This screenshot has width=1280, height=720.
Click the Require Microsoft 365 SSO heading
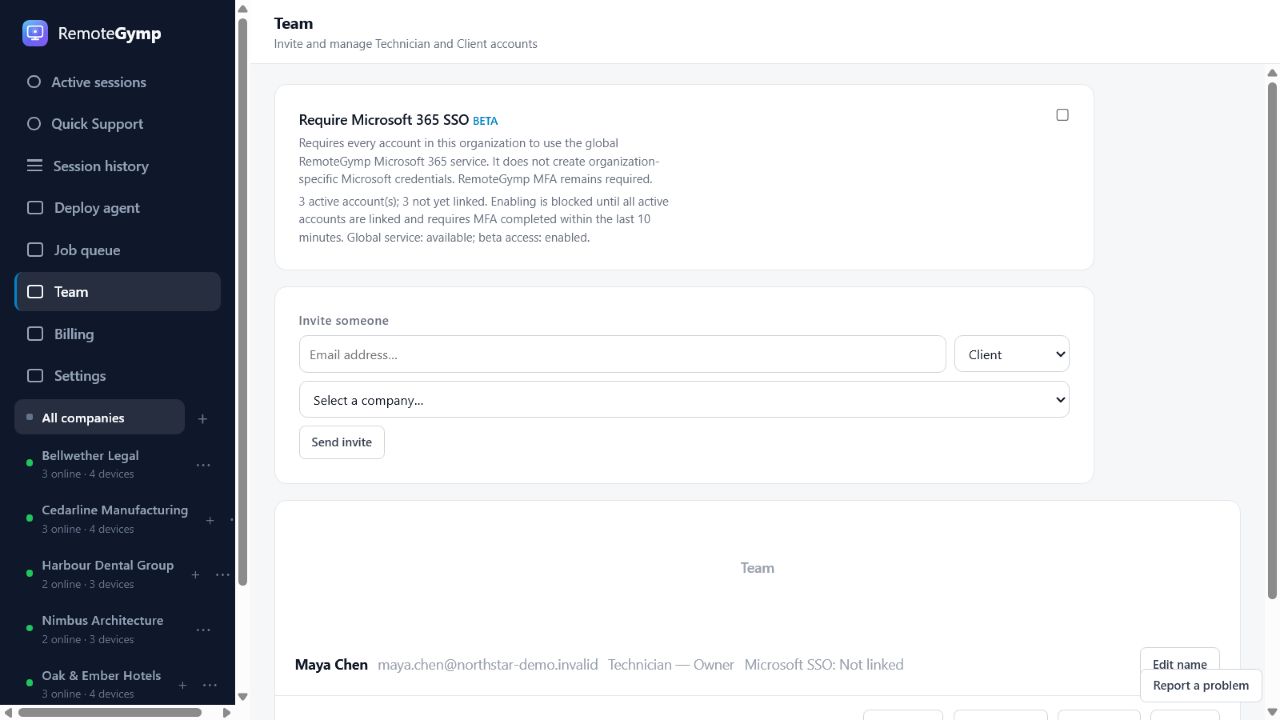(384, 119)
